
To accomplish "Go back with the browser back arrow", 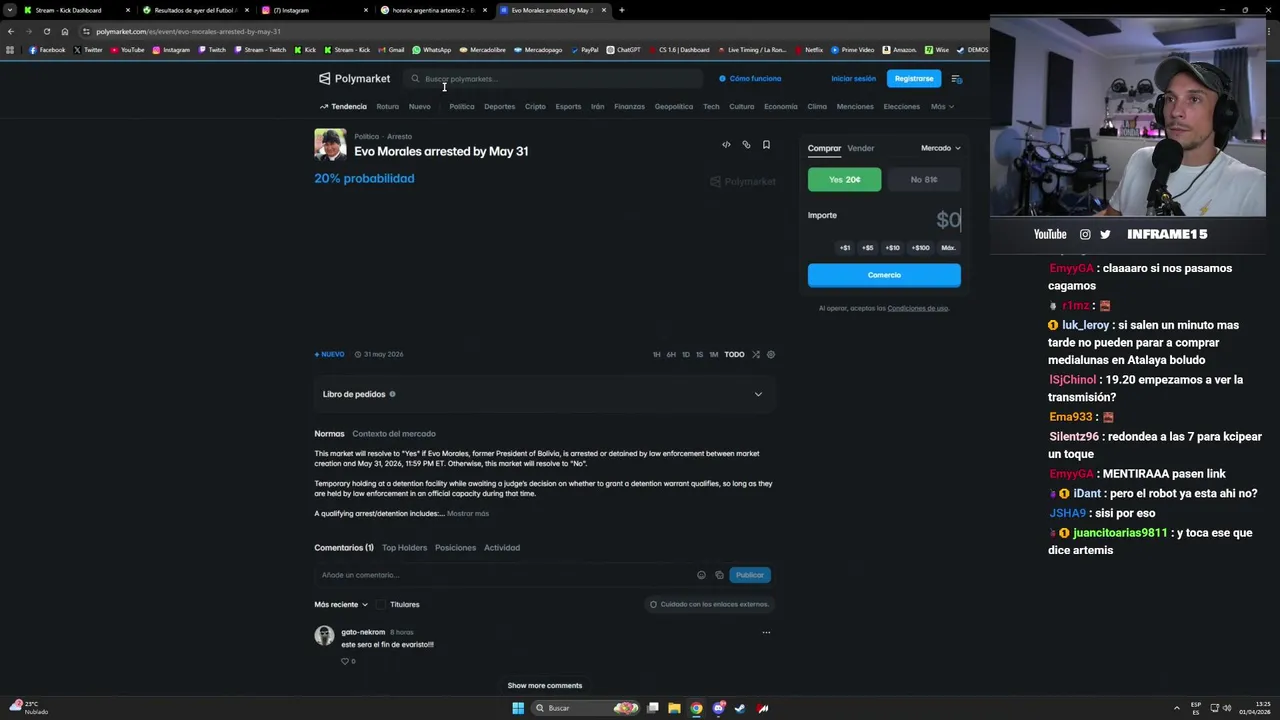I will pyautogui.click(x=10, y=31).
